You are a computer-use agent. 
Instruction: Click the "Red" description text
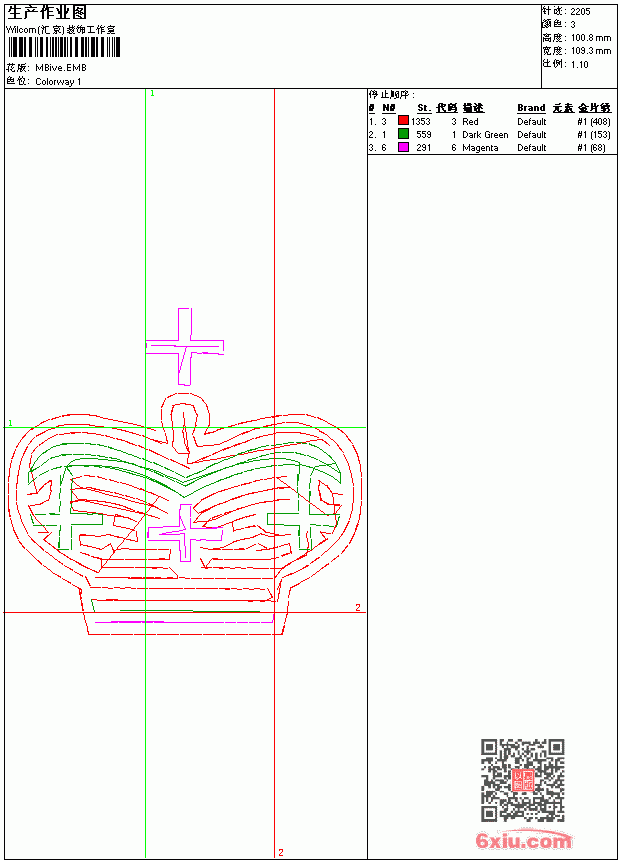470,122
